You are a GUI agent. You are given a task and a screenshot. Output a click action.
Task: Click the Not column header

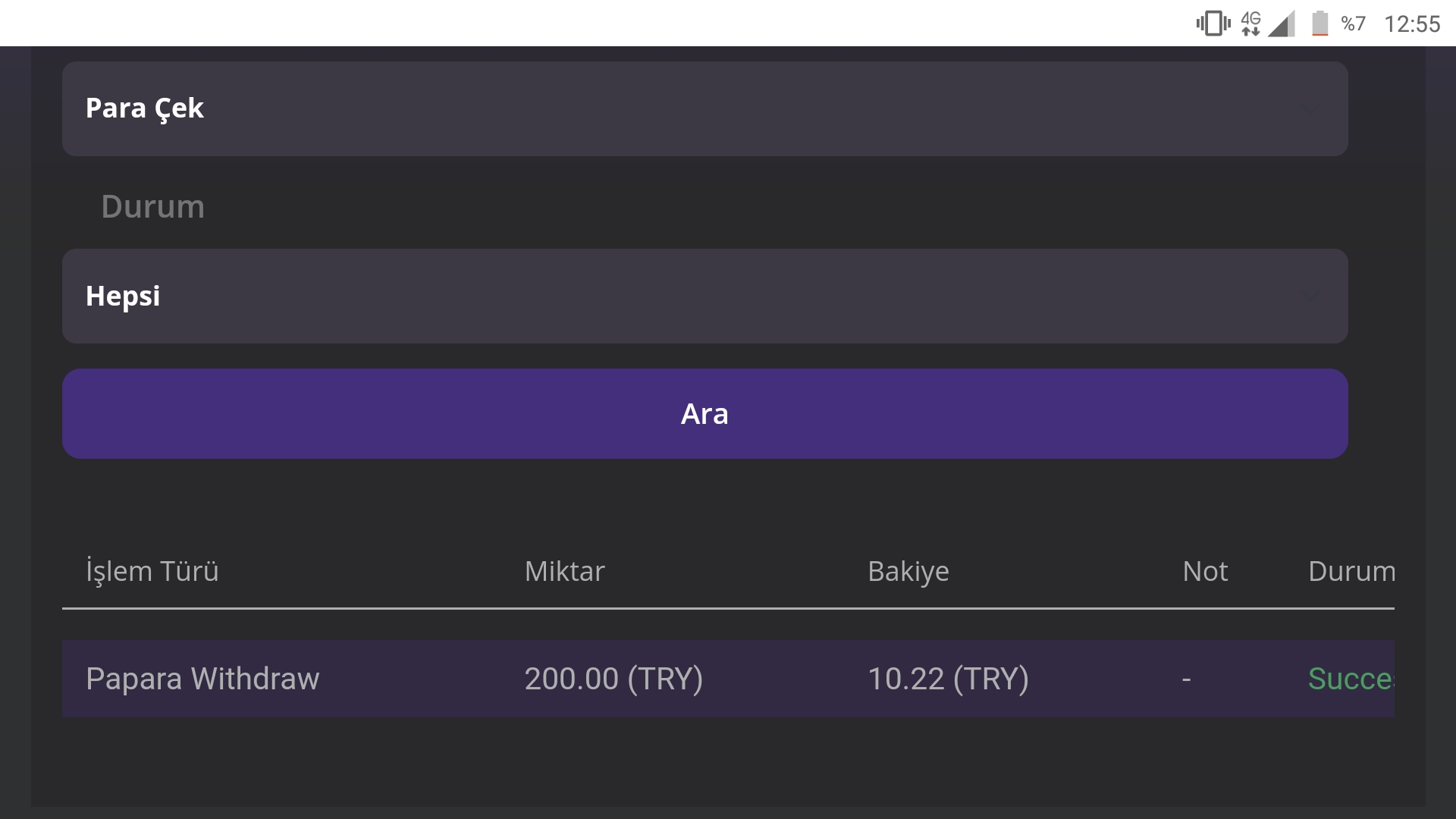coord(1205,571)
